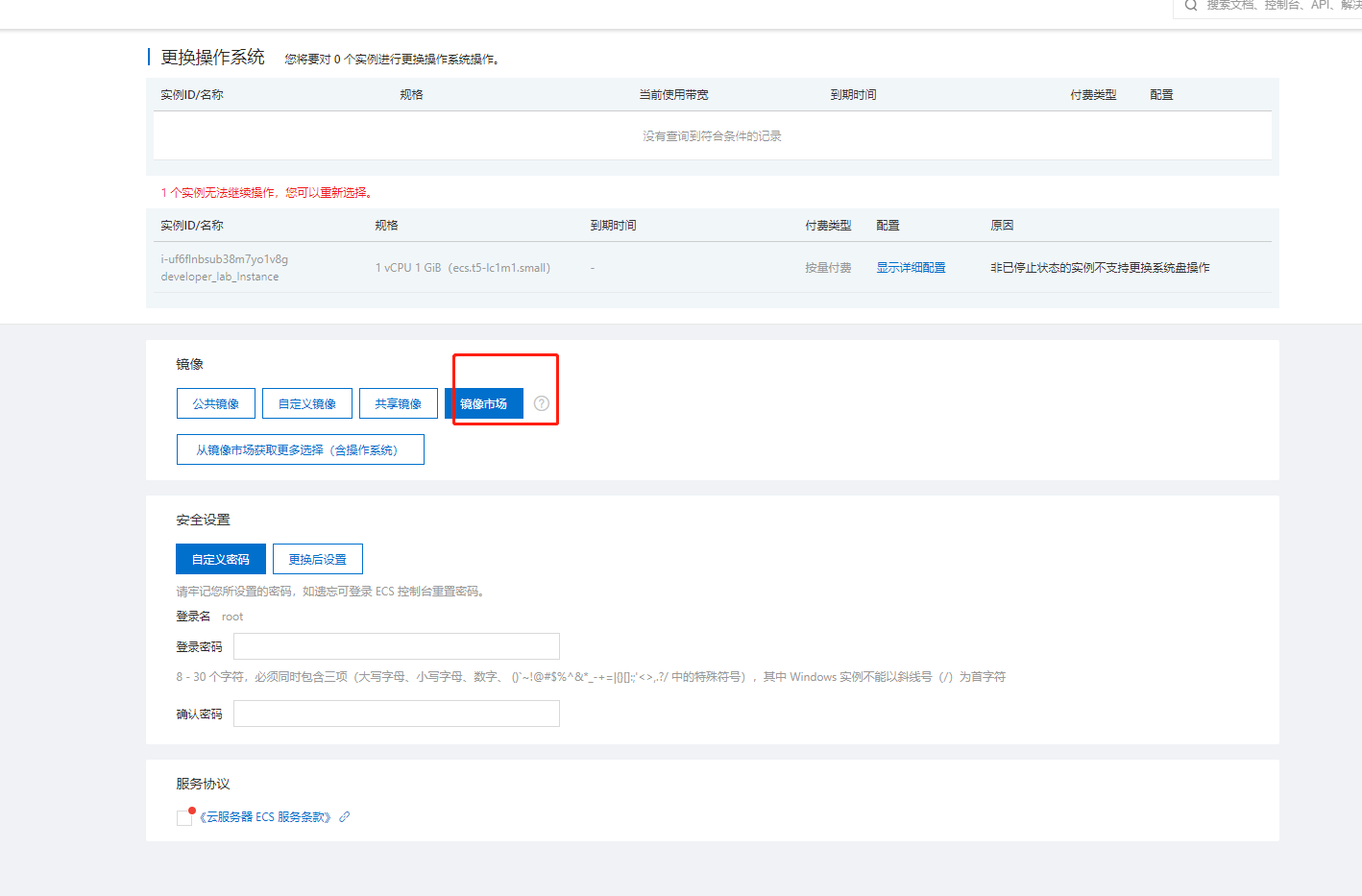Click the search magnifier icon
Image resolution: width=1362 pixels, height=896 pixels.
[x=1191, y=6]
